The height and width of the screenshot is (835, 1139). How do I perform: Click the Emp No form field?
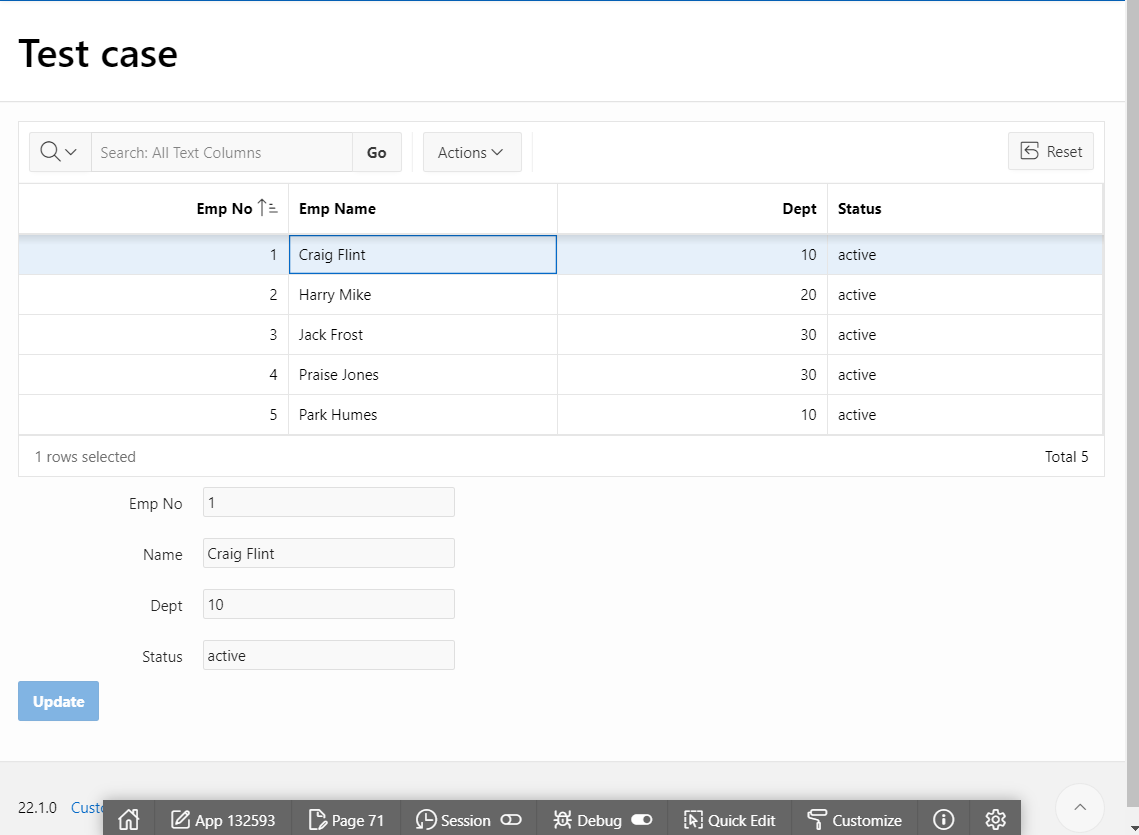coord(328,502)
